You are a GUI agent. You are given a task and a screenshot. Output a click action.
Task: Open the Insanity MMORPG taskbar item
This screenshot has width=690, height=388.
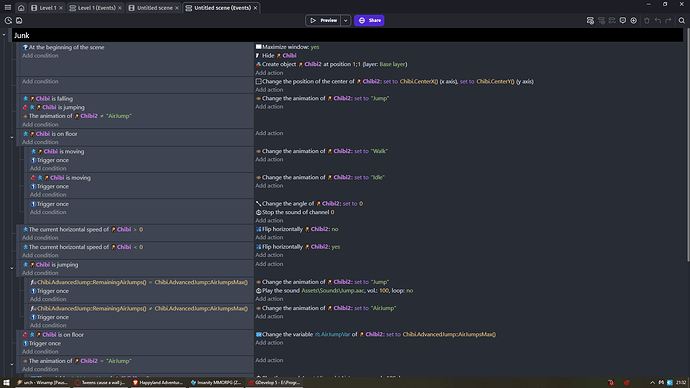tap(216, 383)
